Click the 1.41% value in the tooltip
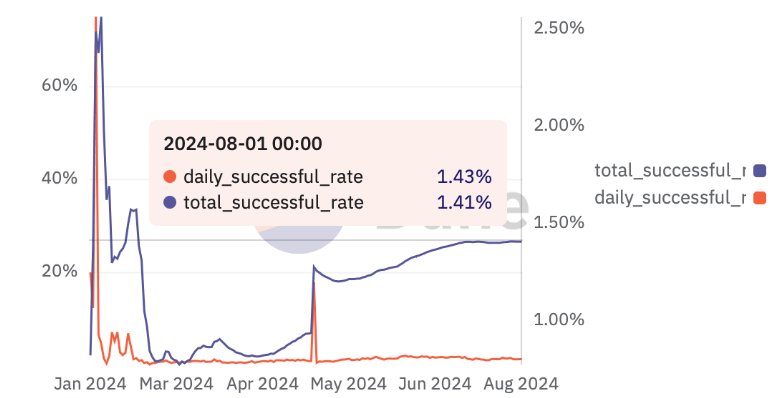 pyautogui.click(x=464, y=202)
